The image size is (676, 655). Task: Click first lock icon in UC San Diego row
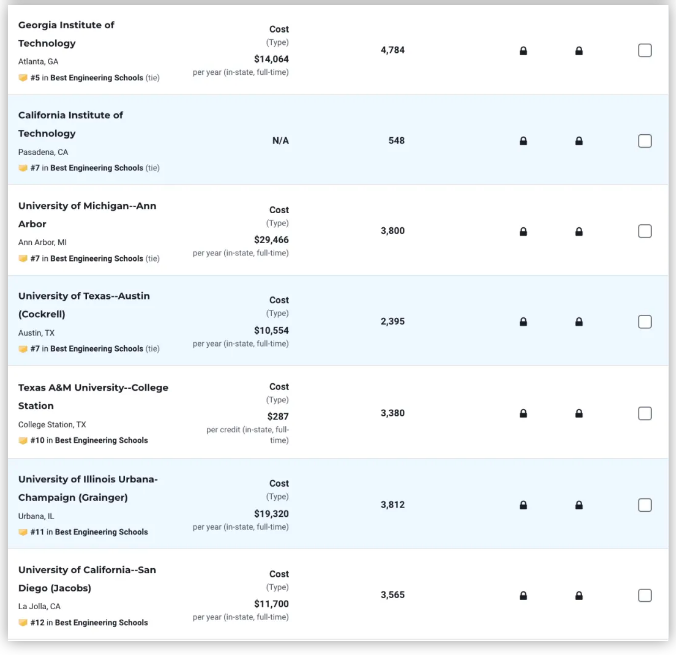tap(523, 595)
